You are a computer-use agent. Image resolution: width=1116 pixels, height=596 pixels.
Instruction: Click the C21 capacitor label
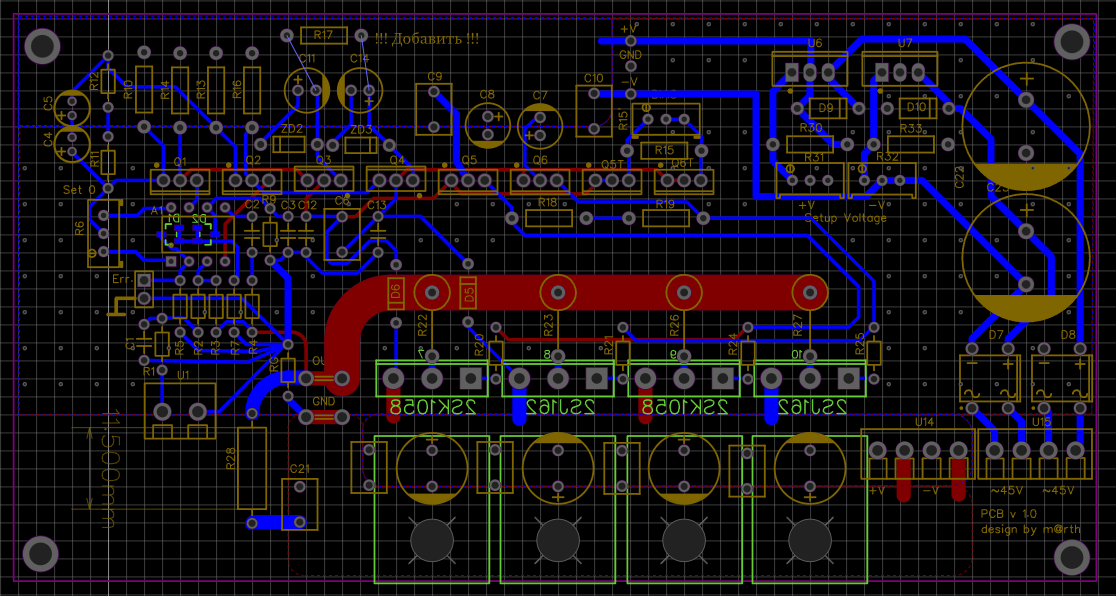click(x=300, y=469)
